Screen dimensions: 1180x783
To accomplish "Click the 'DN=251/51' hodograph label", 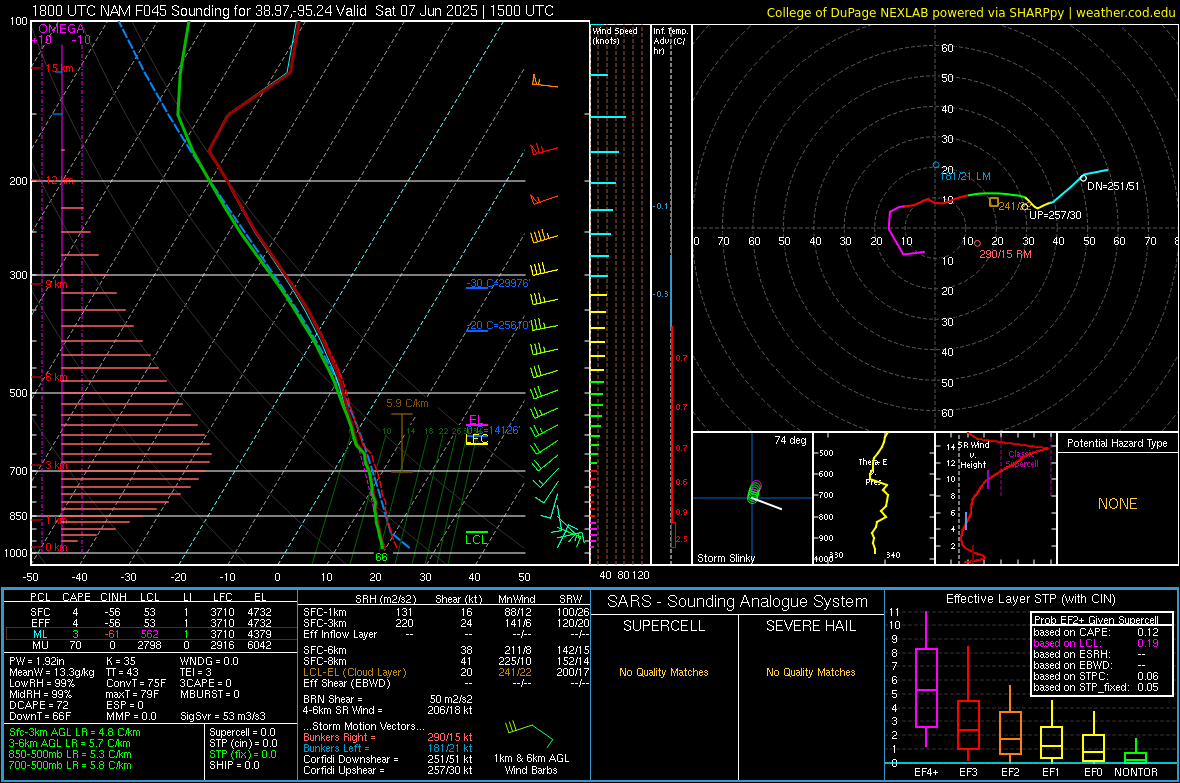I will [1113, 186].
